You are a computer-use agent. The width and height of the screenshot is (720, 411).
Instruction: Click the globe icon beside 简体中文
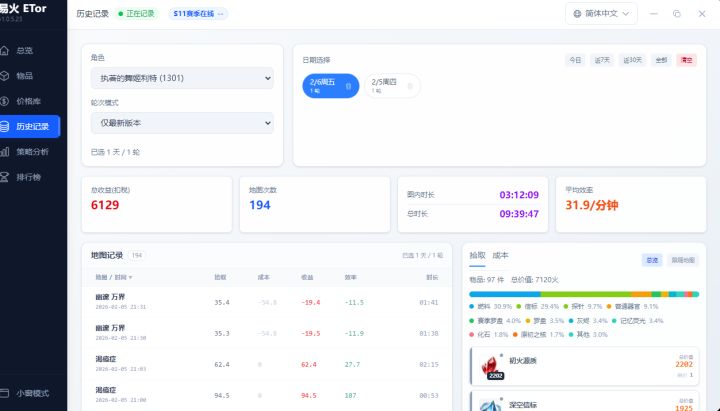coord(577,14)
